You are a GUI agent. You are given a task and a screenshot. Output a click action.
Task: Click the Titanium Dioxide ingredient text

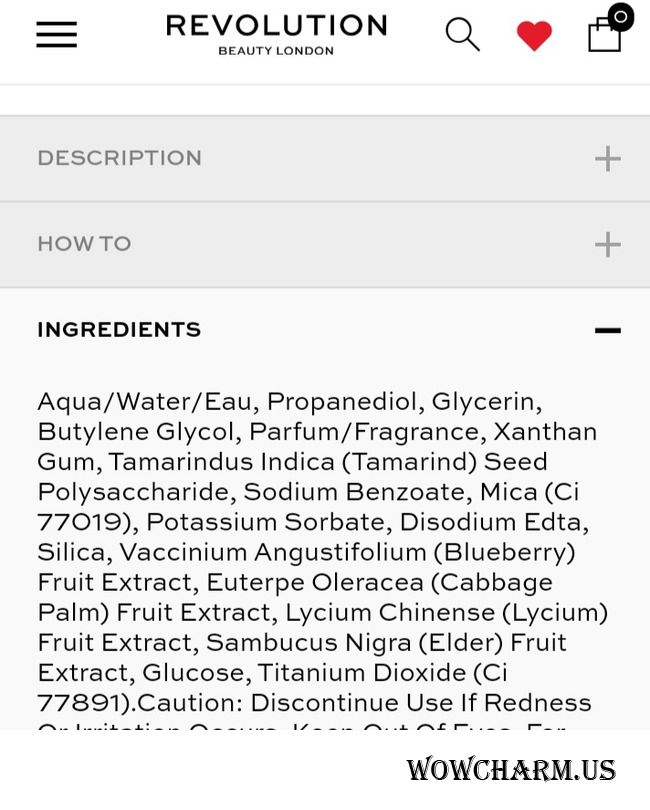(362, 673)
